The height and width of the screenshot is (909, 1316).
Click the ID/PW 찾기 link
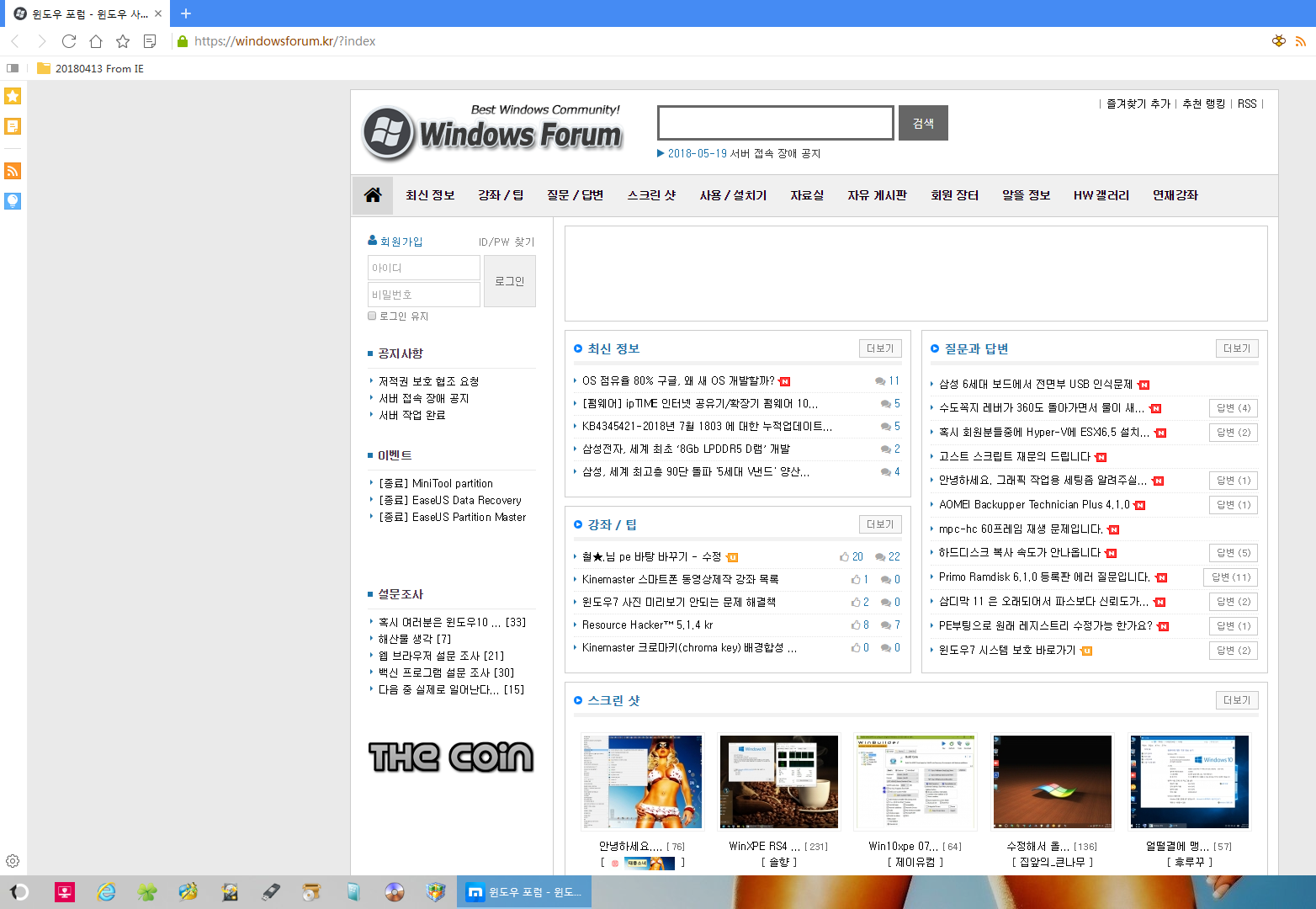pyautogui.click(x=507, y=242)
